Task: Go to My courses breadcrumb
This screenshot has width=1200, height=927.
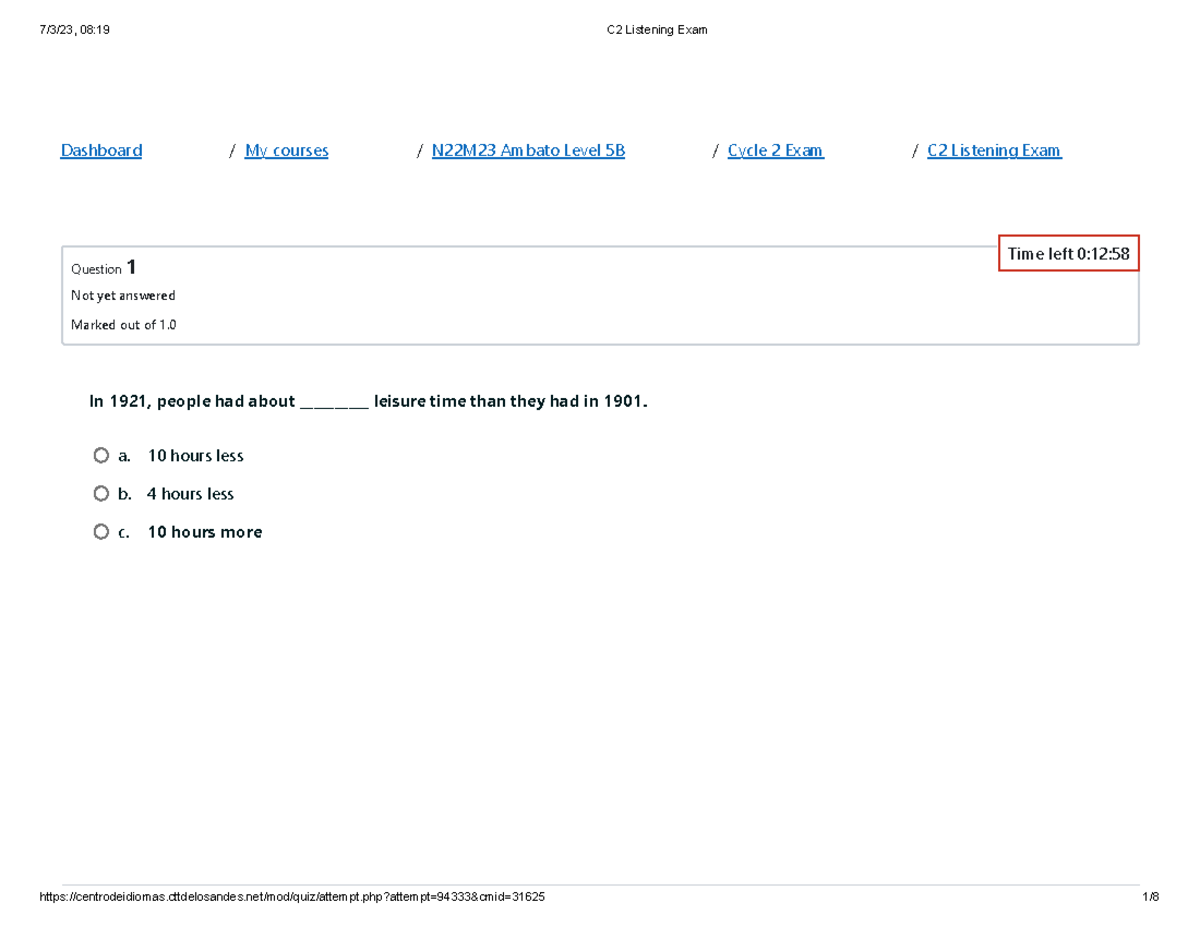Action: (x=286, y=151)
